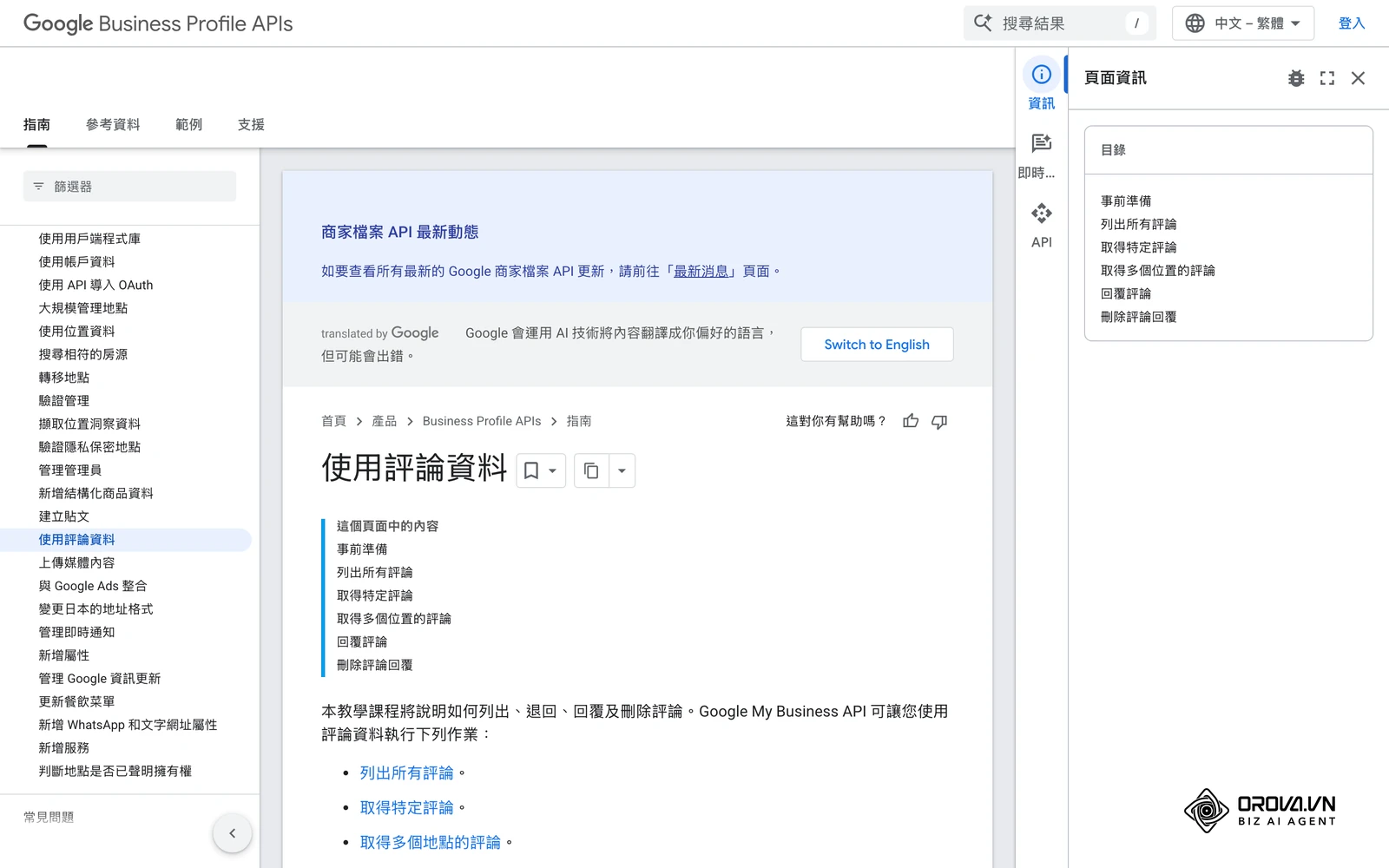1389x868 pixels.
Task: Open the 最新消息 link in banner
Action: coord(701,272)
